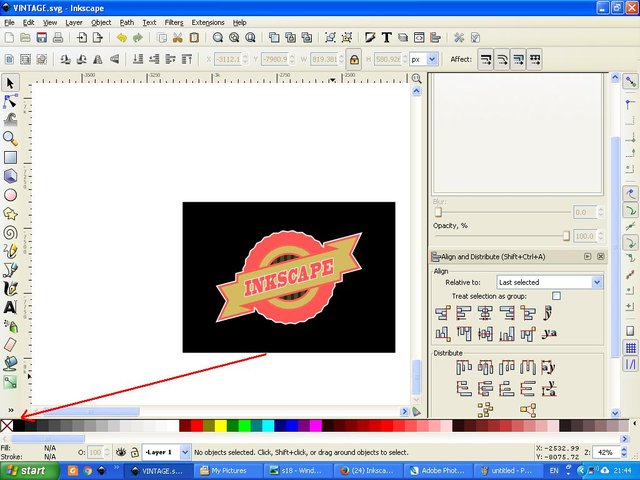Select the Ellipse circle tool
Screen dimensions: 640x480
tap(10, 195)
